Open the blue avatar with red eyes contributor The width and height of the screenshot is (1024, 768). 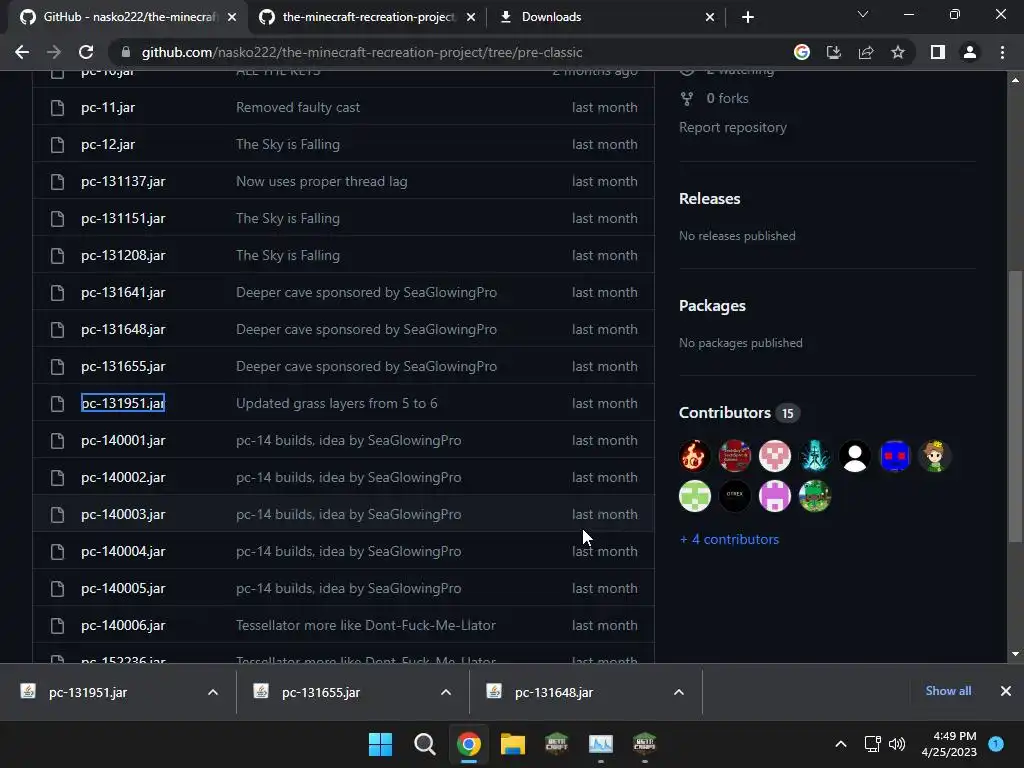(x=895, y=456)
